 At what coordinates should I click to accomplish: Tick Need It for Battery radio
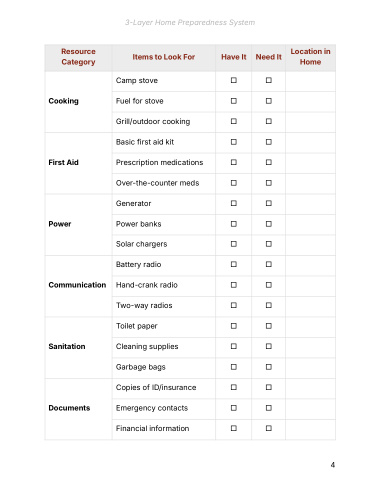[269, 264]
